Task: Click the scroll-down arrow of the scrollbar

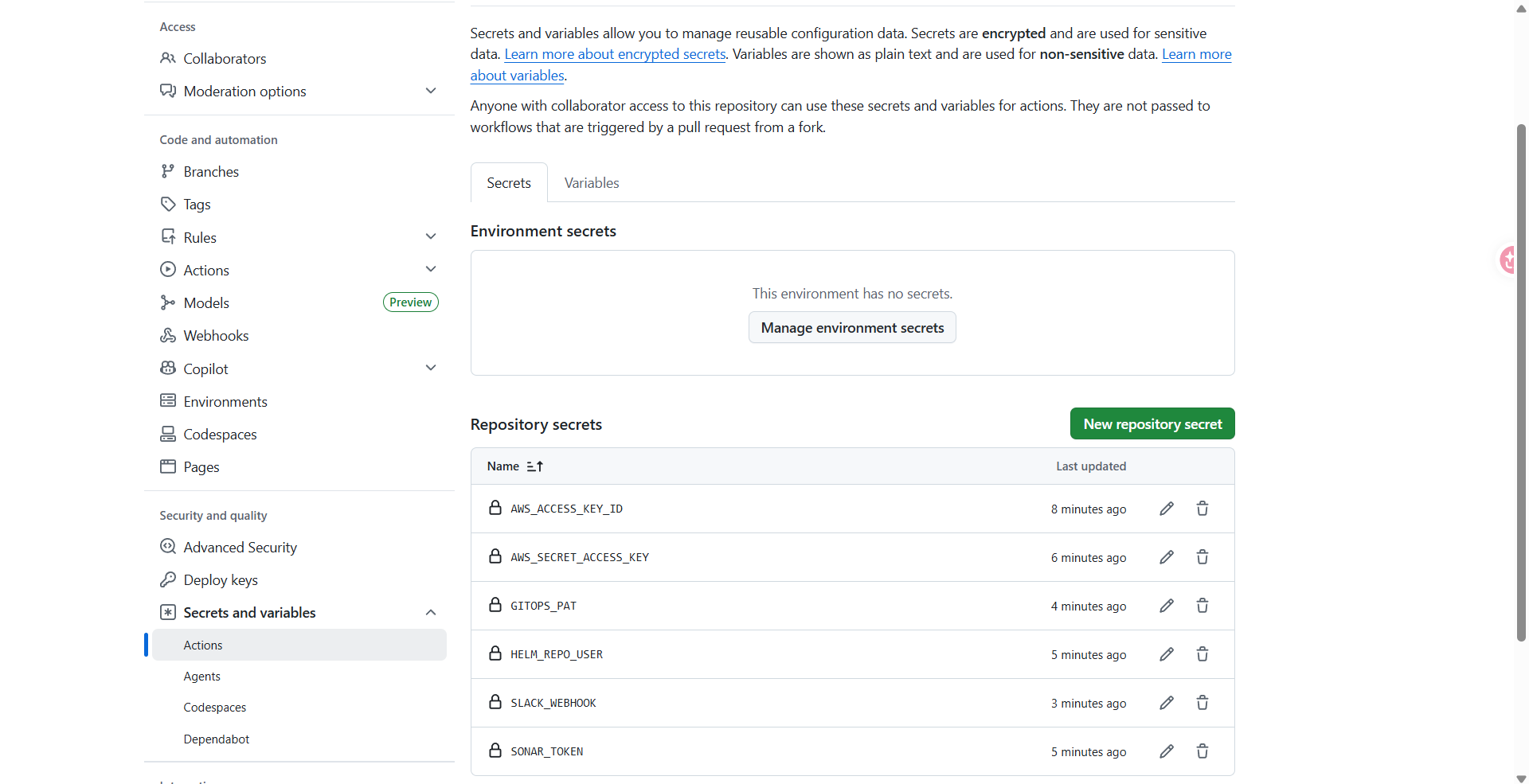Action: [x=1521, y=778]
